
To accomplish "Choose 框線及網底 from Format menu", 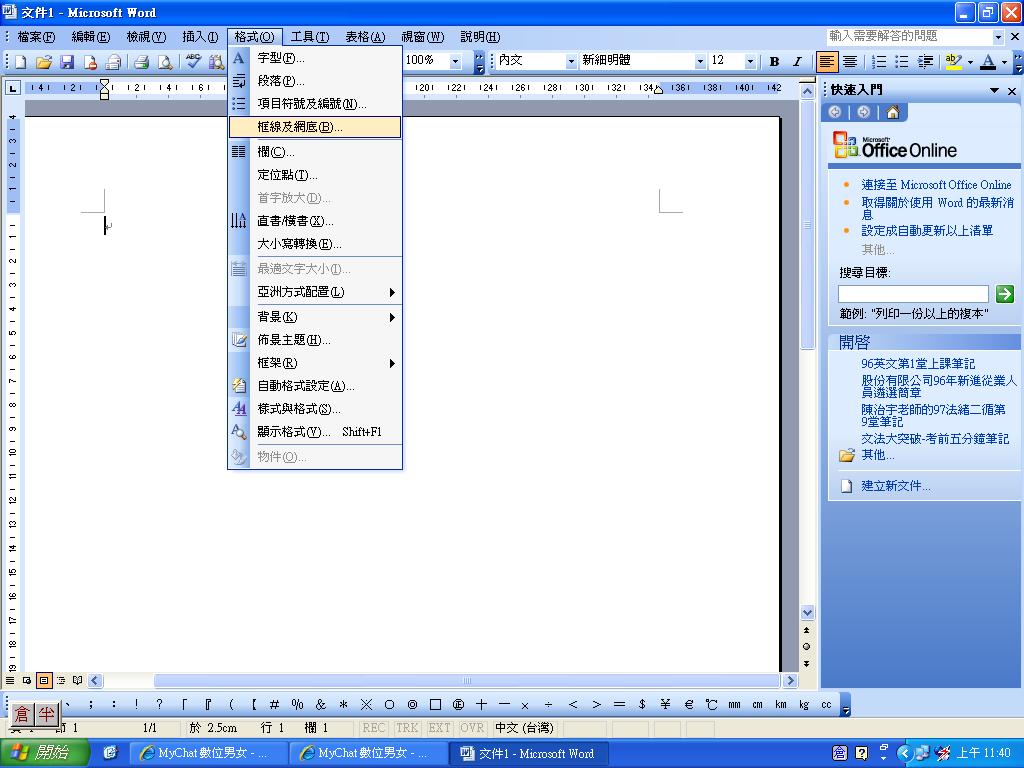I will (315, 127).
